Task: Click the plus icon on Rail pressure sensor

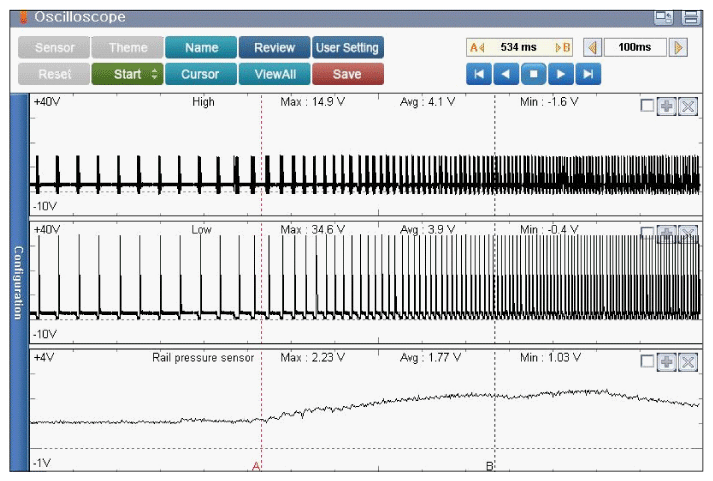Action: point(667,361)
